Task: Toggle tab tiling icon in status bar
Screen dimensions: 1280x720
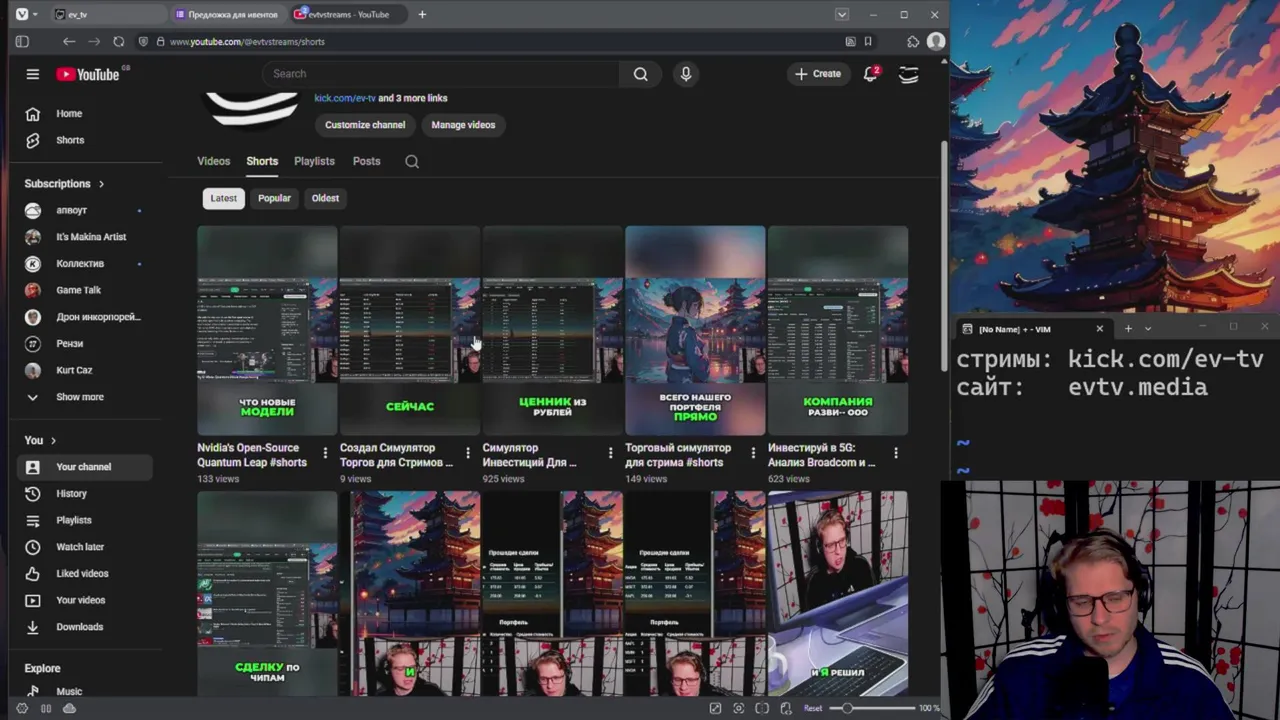Action: point(762,708)
